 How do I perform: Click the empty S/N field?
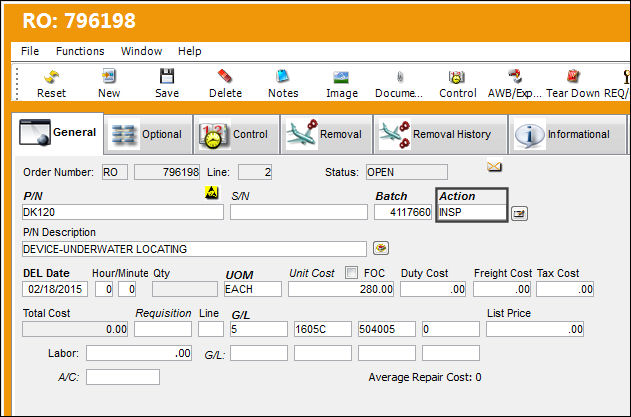(x=299, y=212)
